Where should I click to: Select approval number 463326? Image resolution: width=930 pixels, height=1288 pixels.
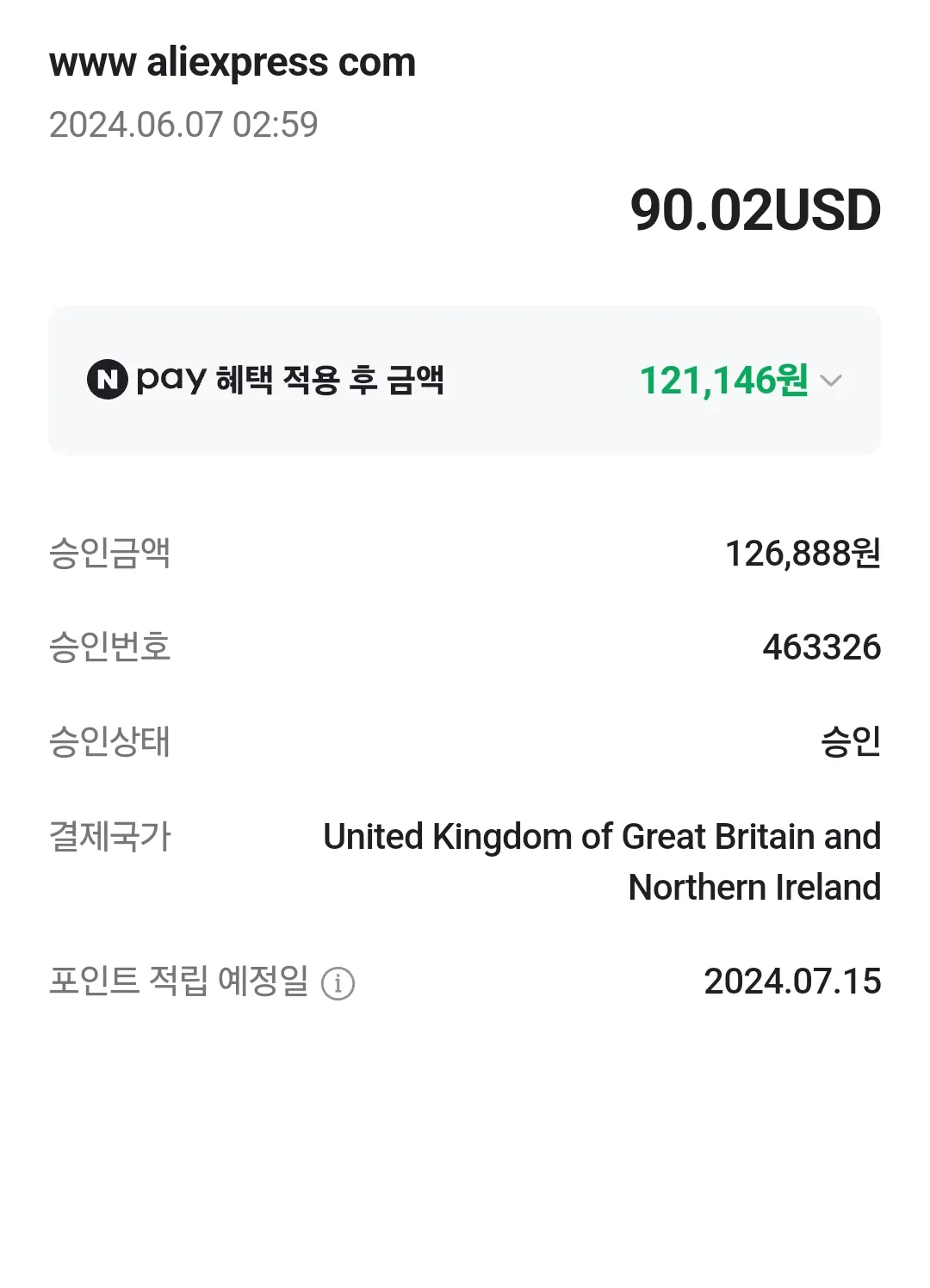821,647
